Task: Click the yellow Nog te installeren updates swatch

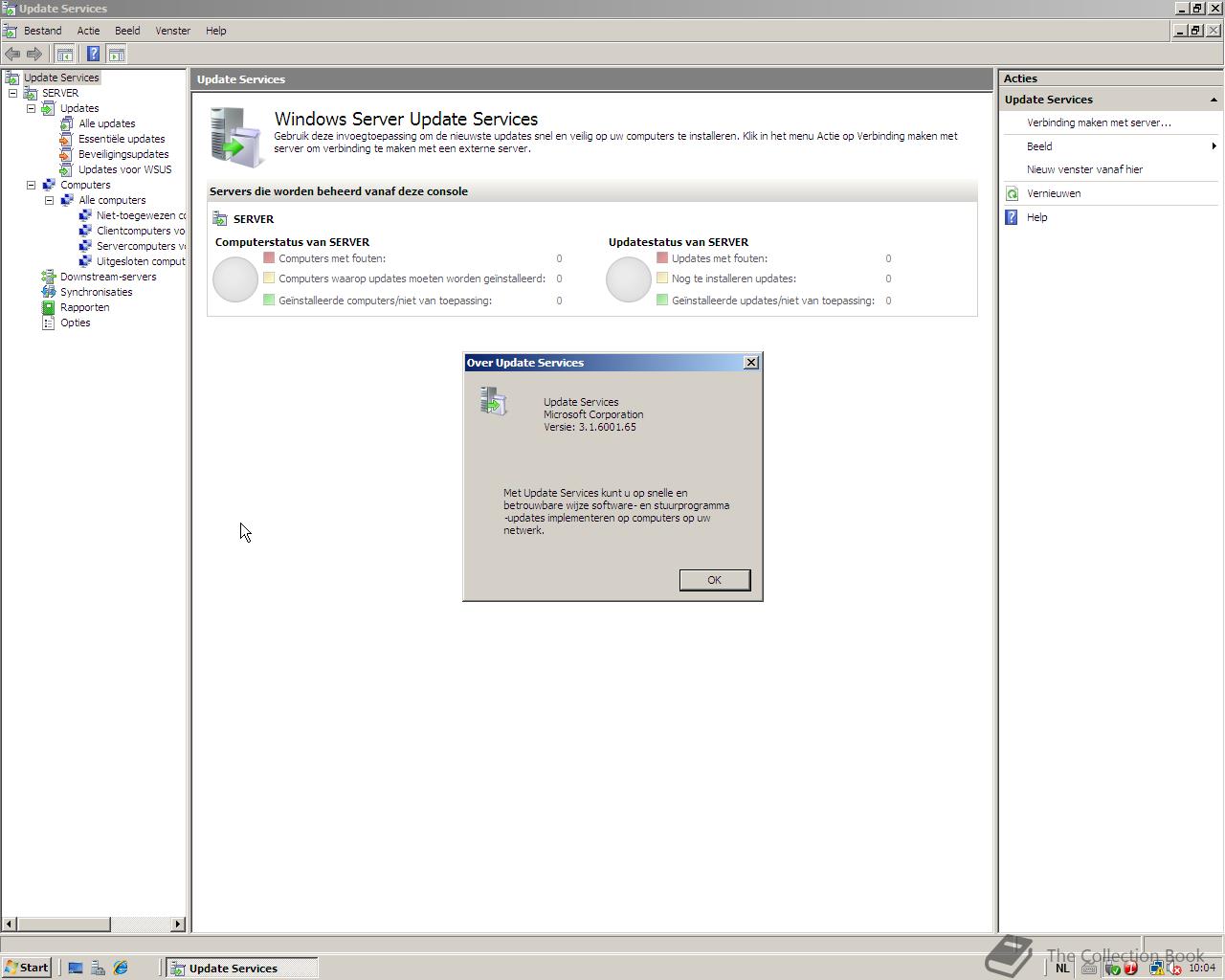Action: [x=662, y=278]
